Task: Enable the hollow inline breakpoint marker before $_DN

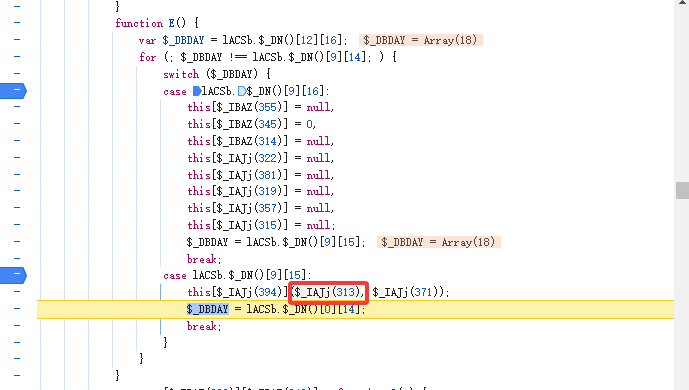Action: [x=242, y=91]
